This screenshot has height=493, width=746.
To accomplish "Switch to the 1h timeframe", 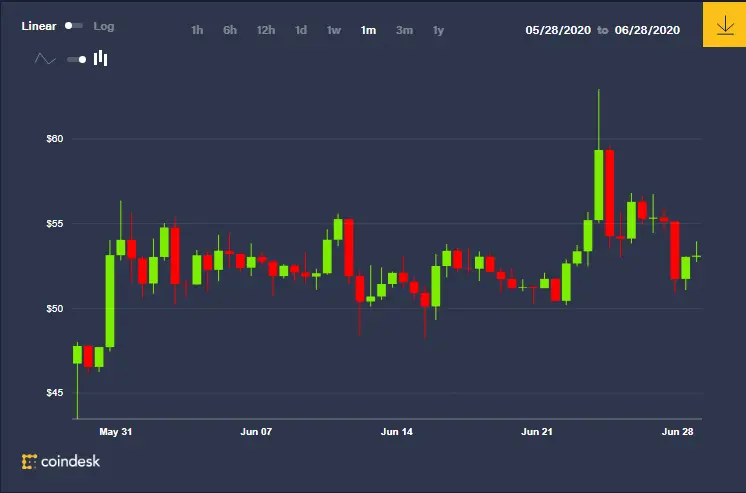I will tap(197, 30).
